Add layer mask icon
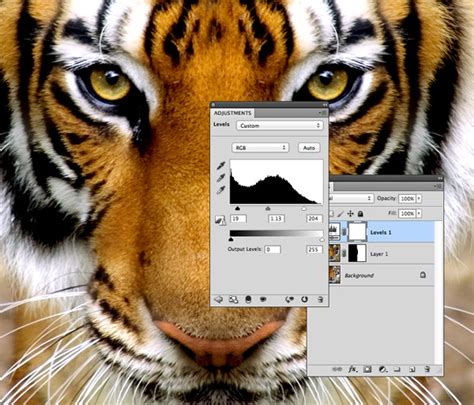This screenshot has height=405, width=474. pyautogui.click(x=367, y=369)
